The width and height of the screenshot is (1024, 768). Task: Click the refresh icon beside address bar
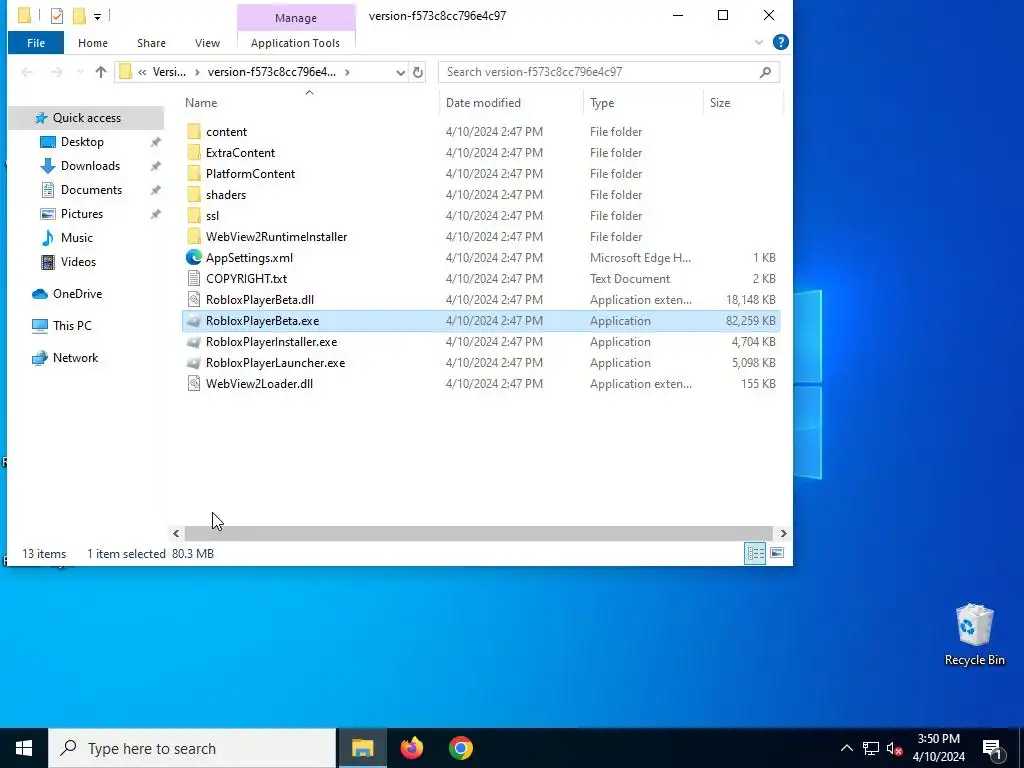click(418, 72)
